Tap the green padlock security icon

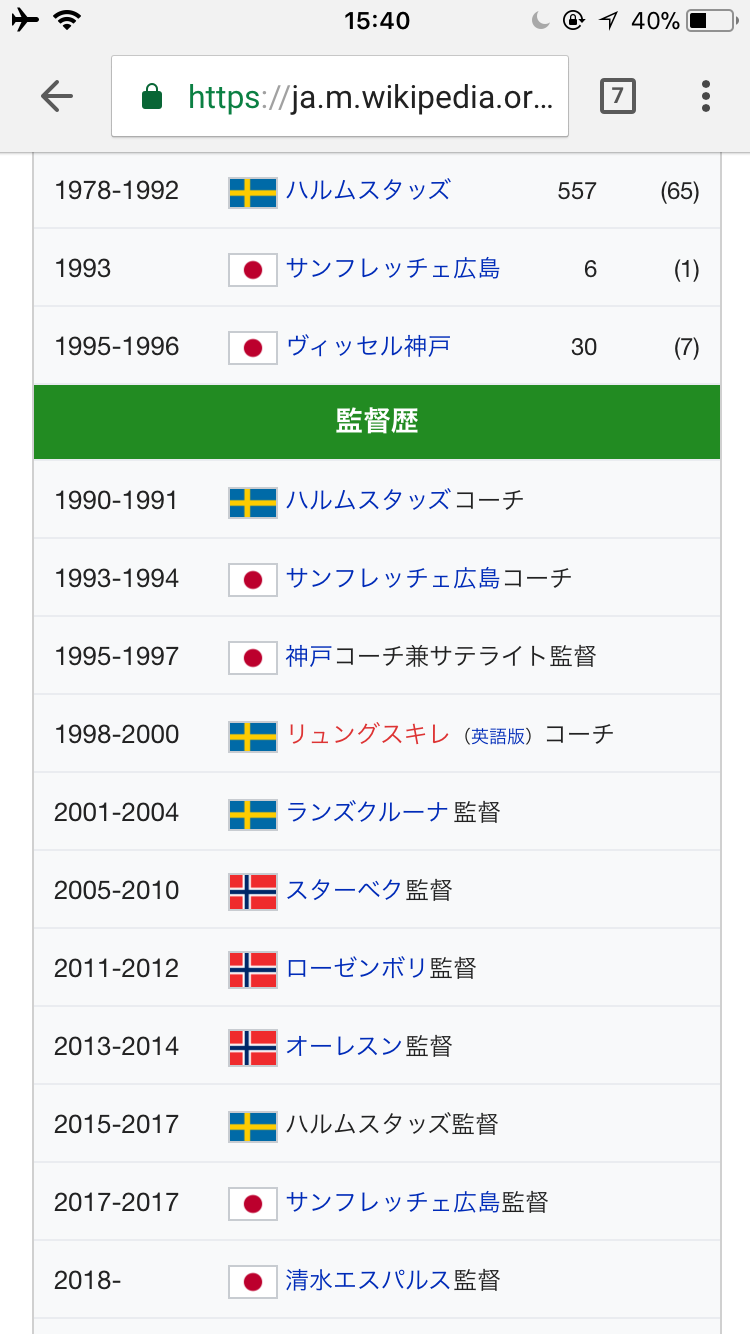(x=152, y=97)
